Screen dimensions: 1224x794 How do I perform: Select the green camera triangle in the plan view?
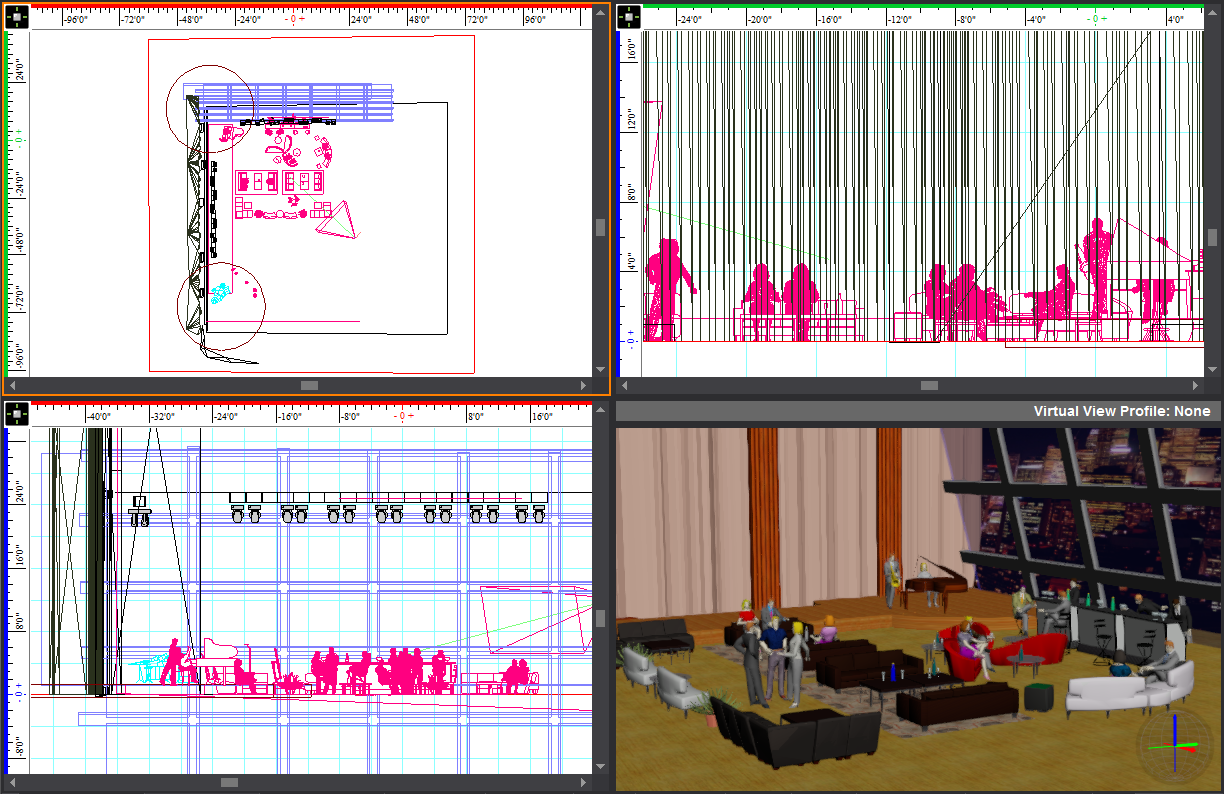click(340, 222)
